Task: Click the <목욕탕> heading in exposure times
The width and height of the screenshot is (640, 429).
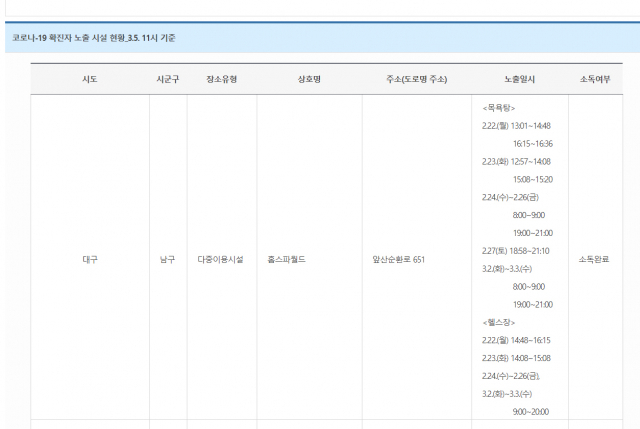Action: 499,108
